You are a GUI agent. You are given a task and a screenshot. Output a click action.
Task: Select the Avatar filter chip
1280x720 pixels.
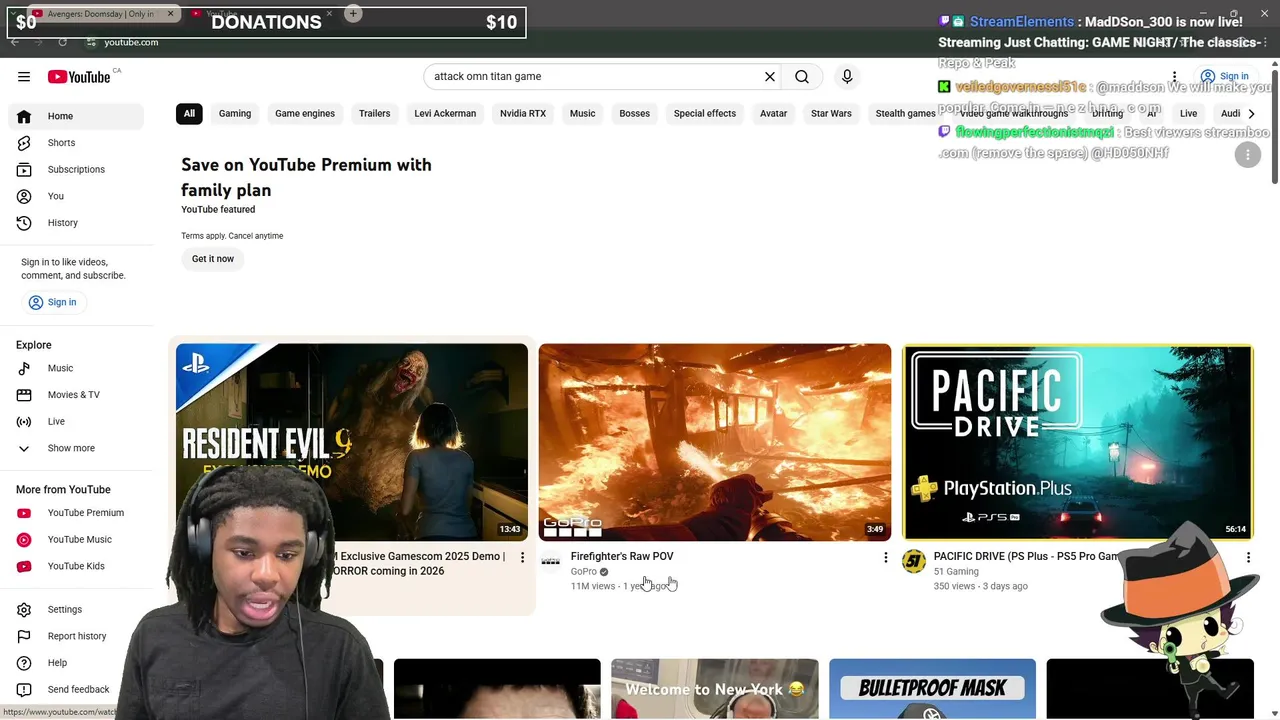[x=773, y=114]
